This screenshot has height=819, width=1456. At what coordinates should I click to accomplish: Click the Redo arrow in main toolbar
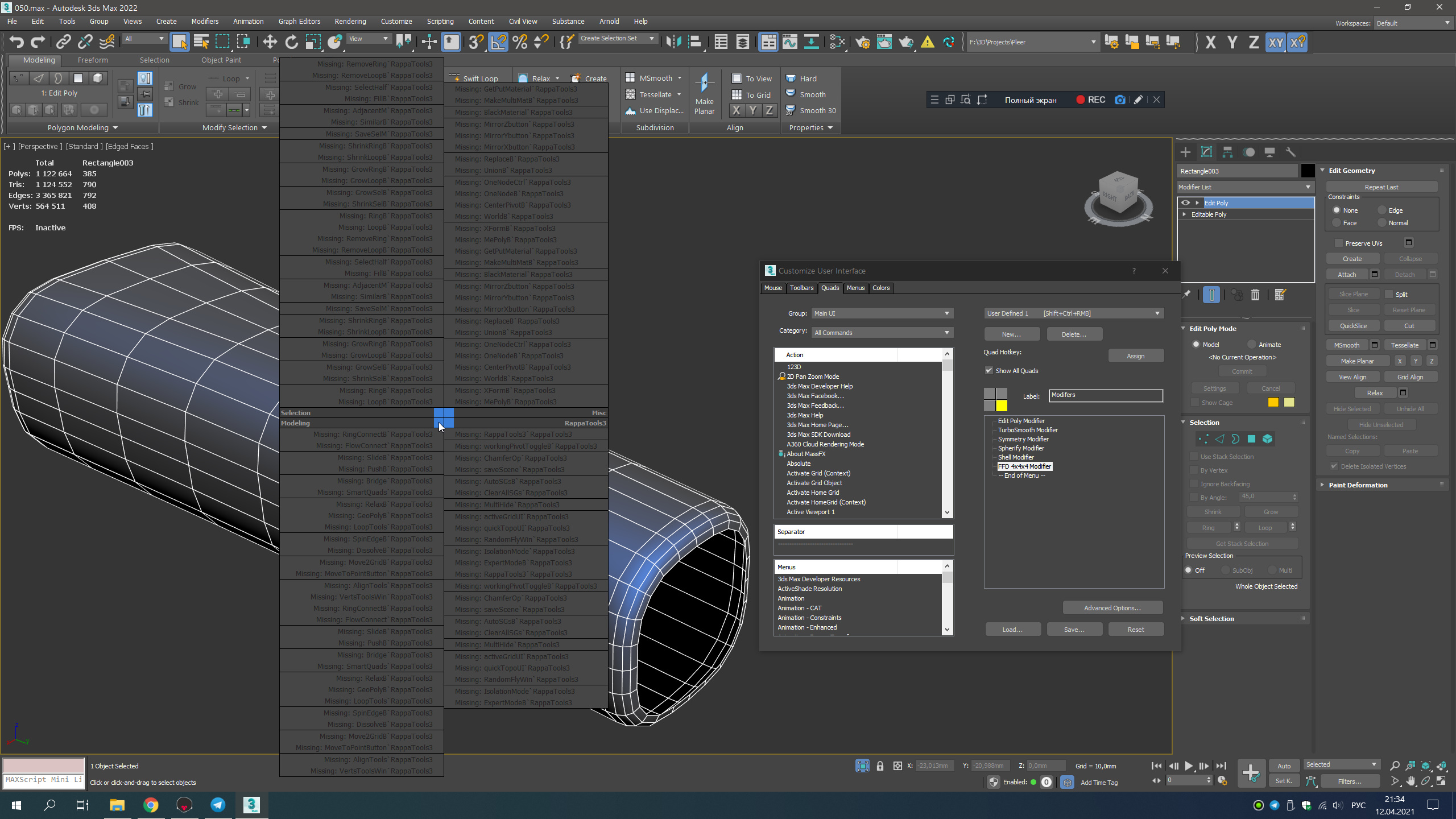[x=38, y=42]
